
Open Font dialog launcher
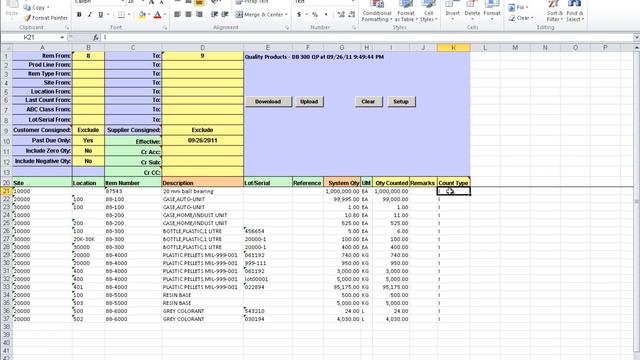click(x=165, y=28)
